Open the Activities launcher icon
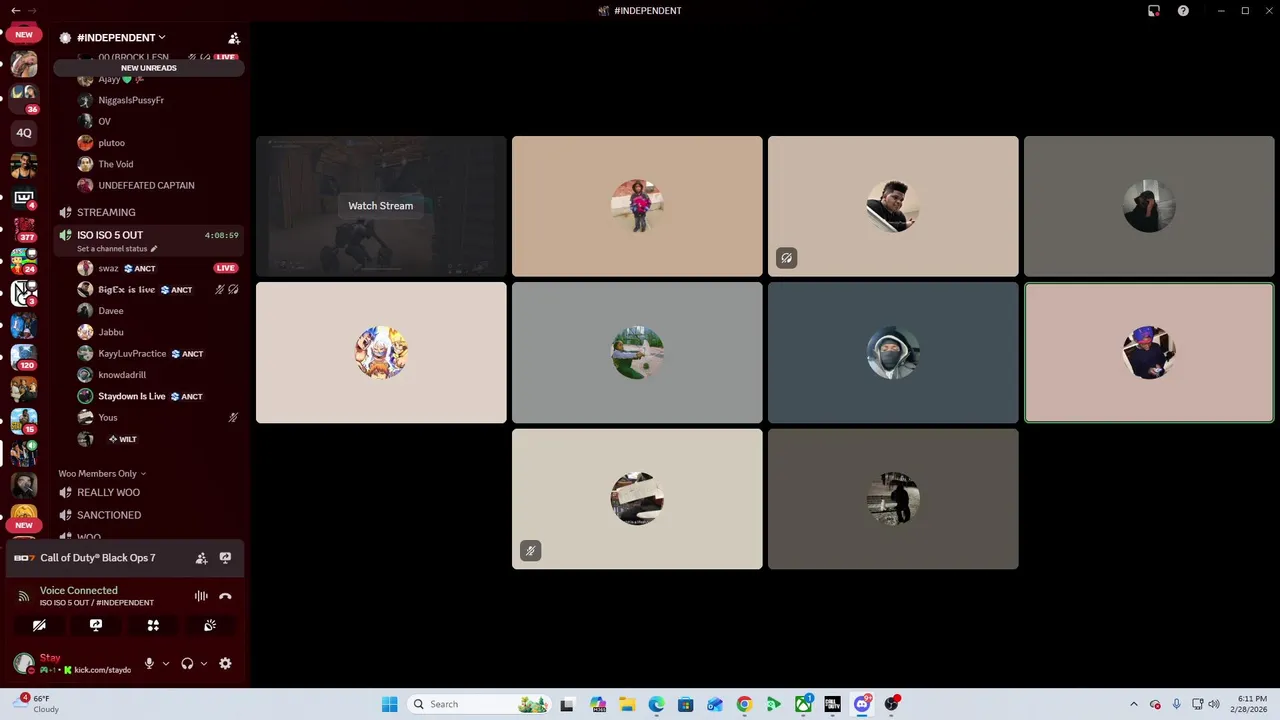The image size is (1280, 720). (x=153, y=625)
